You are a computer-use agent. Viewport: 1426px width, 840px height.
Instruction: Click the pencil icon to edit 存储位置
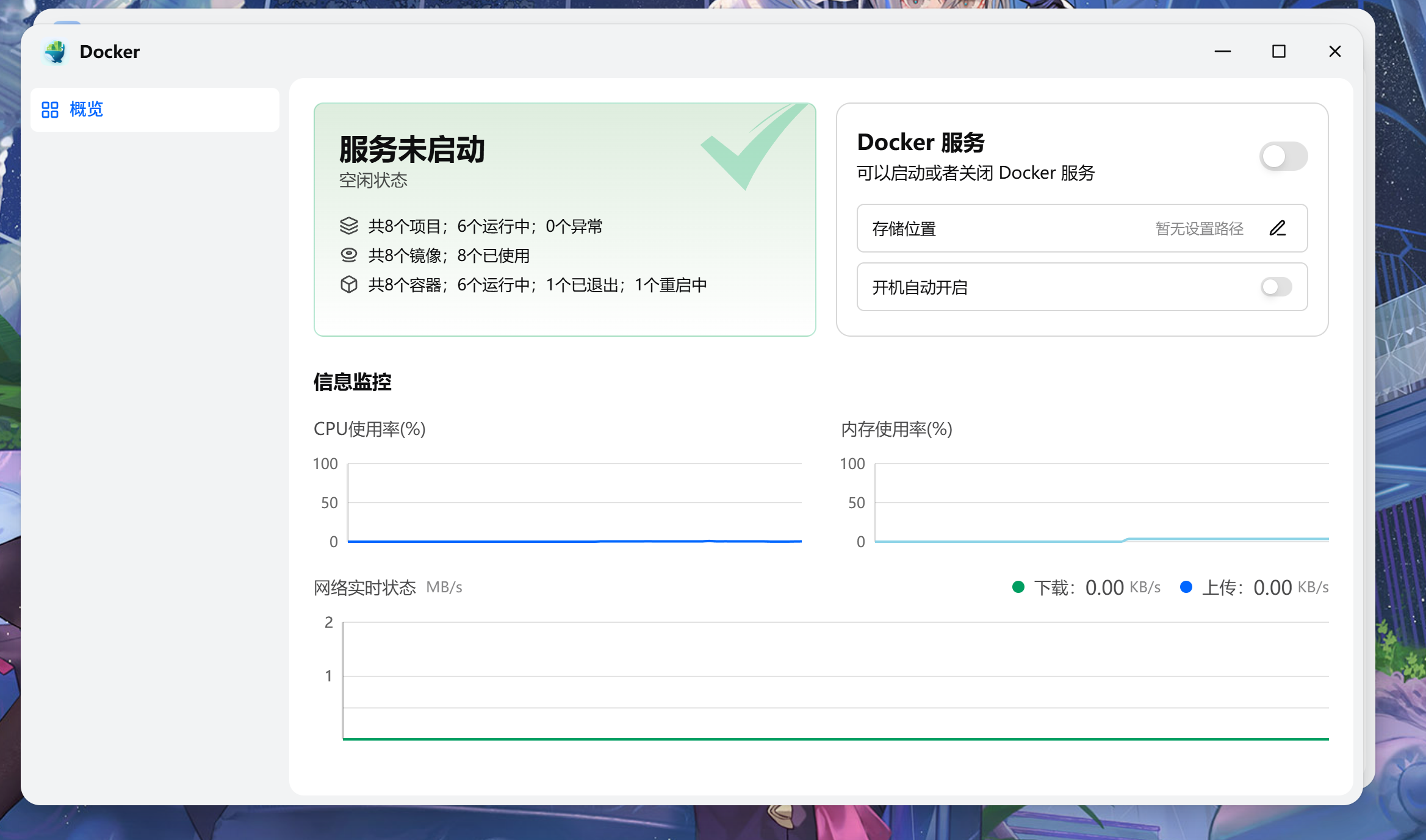tap(1278, 228)
